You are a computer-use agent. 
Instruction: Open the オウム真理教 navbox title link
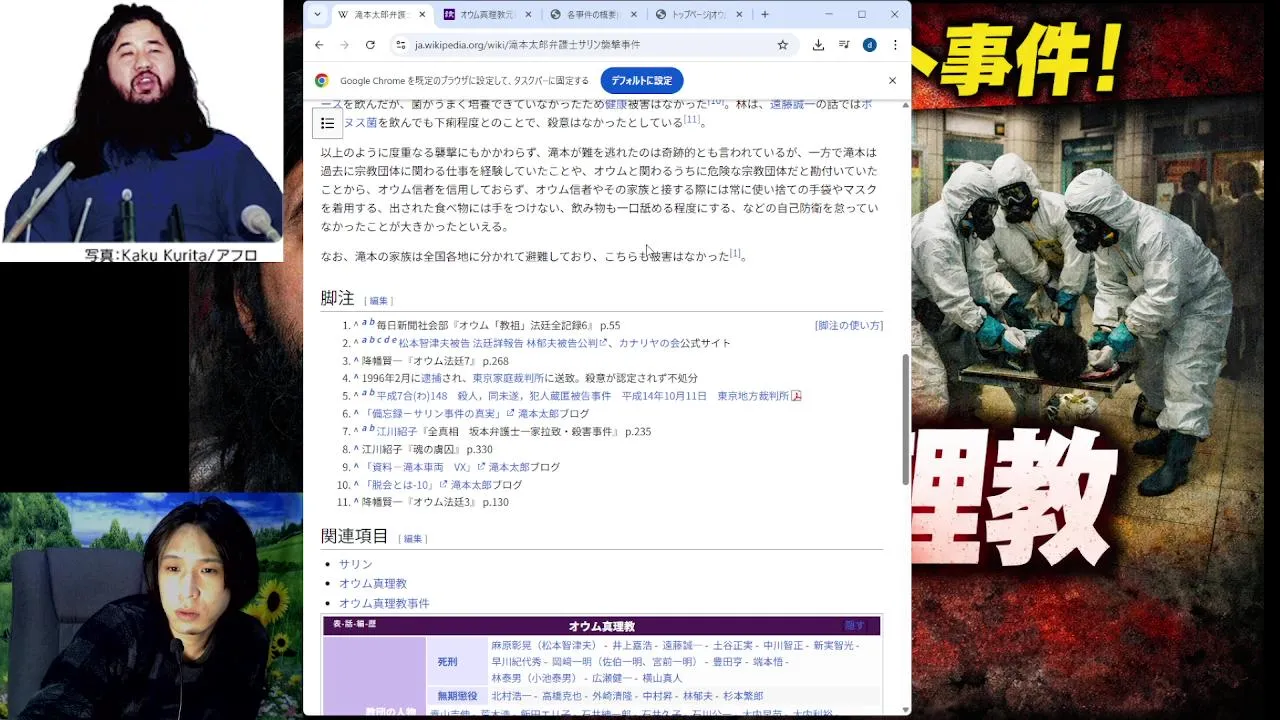click(602, 626)
